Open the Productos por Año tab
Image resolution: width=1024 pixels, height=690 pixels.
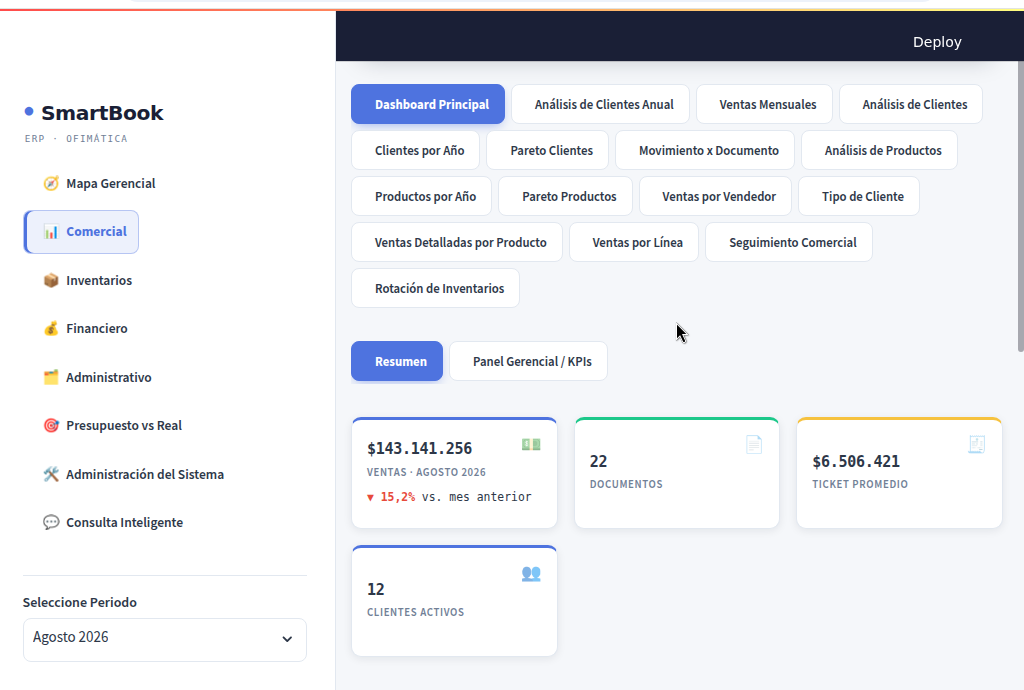pos(421,196)
